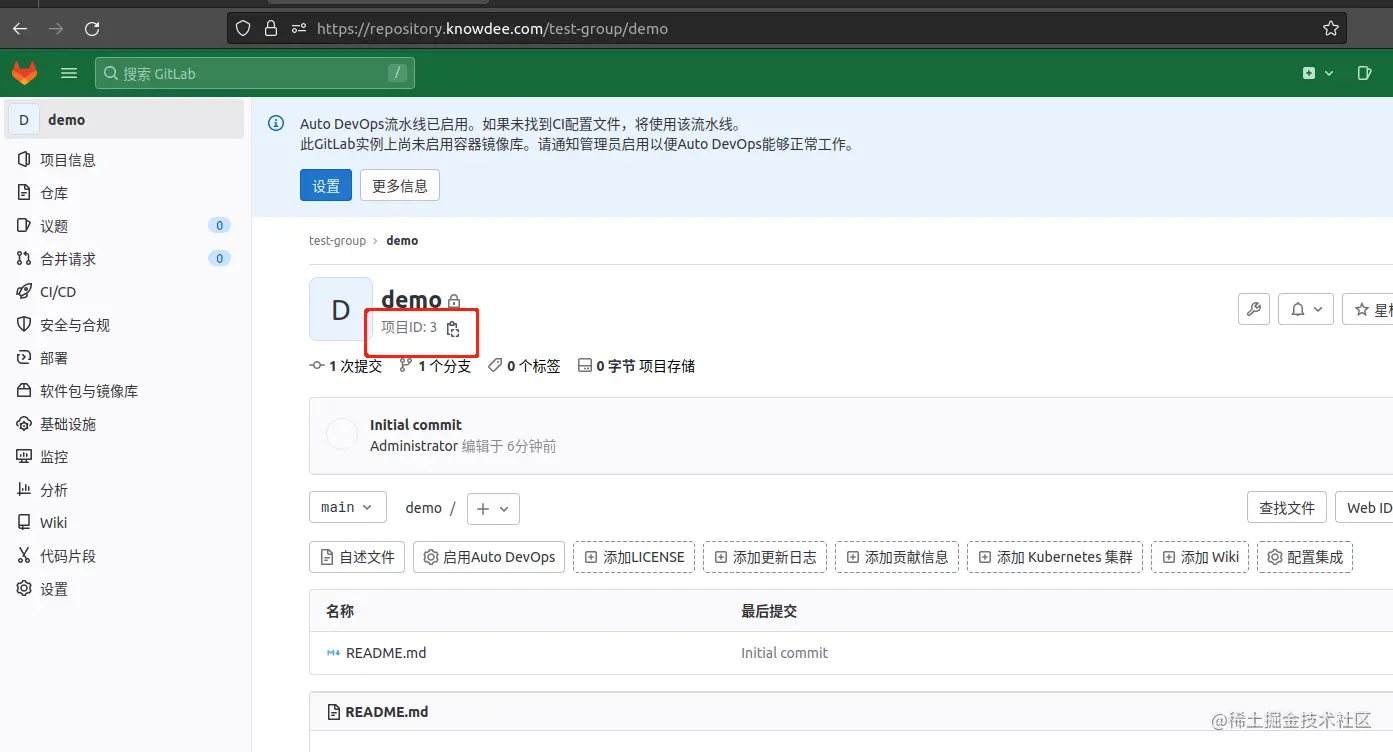
Task: Copy project ID with clipboard icon
Action: pyautogui.click(x=453, y=328)
